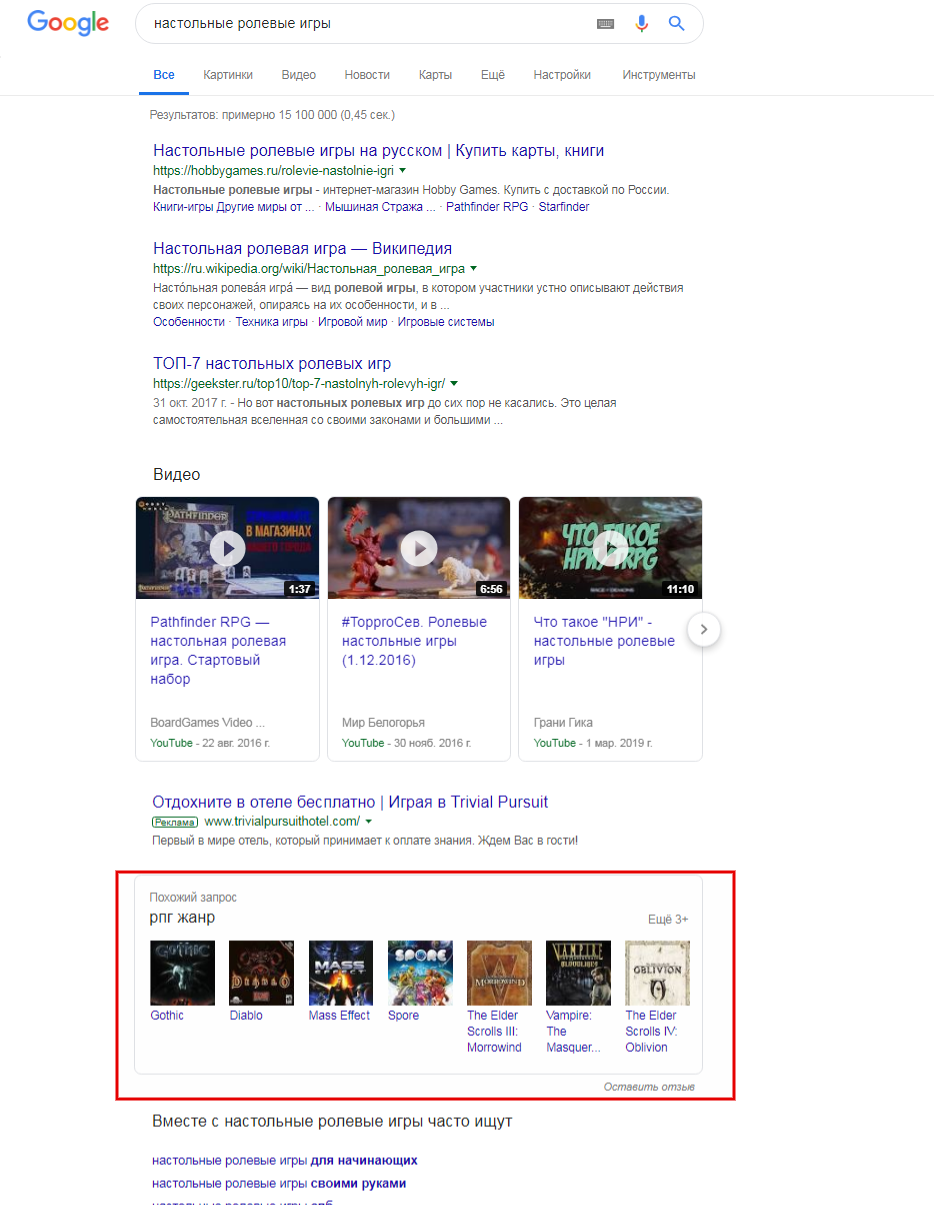
Task: Click the Google logo
Action: [x=68, y=23]
